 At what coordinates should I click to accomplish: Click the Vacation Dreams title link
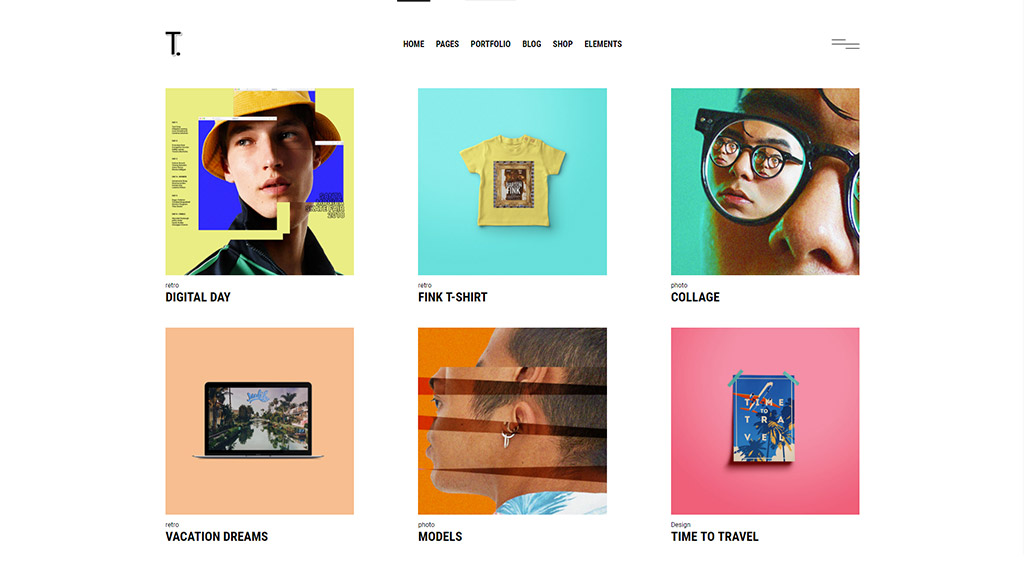216,537
